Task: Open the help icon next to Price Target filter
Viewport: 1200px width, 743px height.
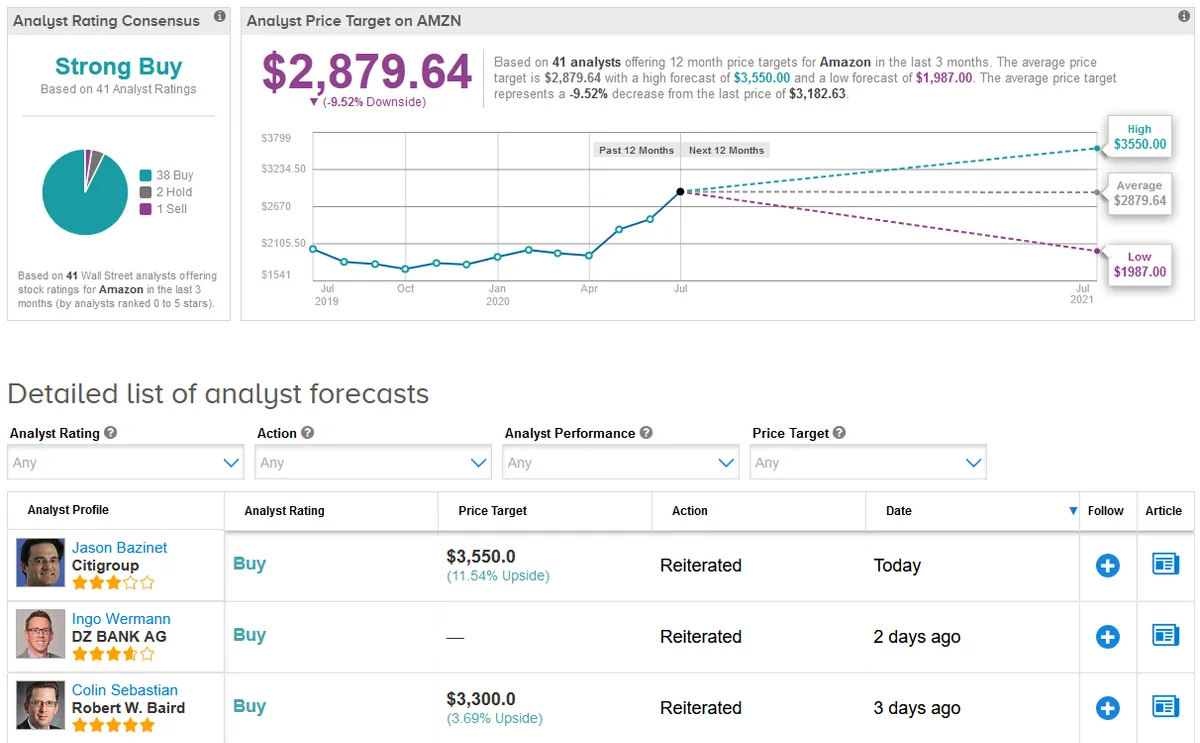Action: pos(838,433)
